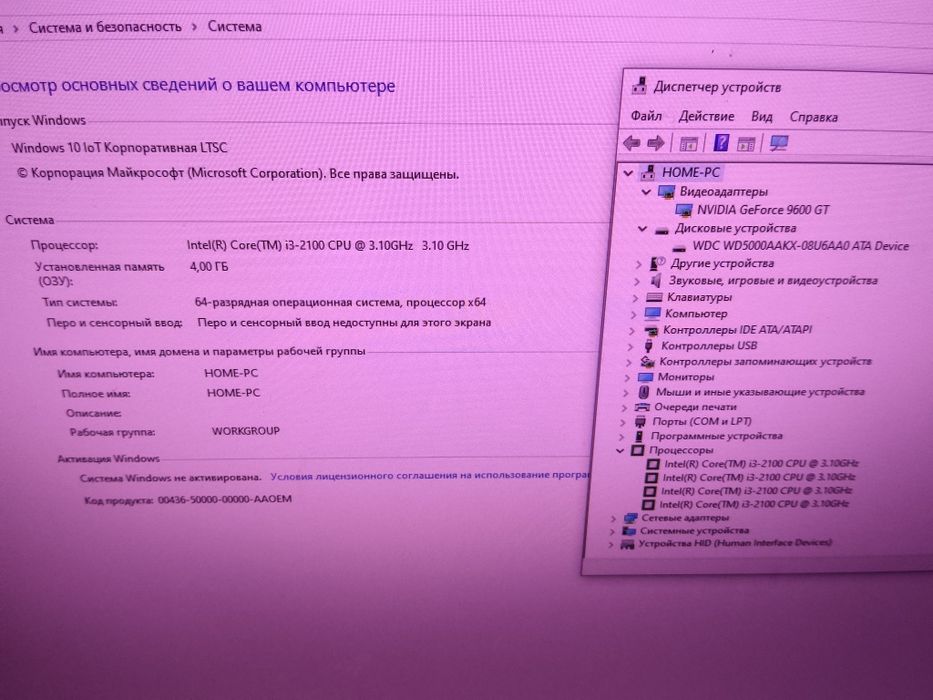Click the Properties toolbar icon in Device Manager
This screenshot has height=700, width=933.
click(688, 143)
